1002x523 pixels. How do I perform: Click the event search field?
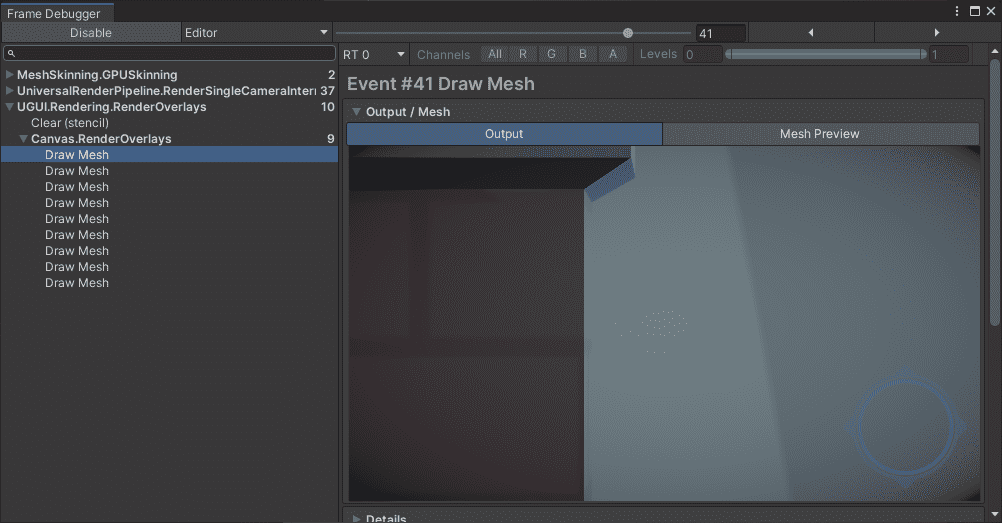pyautogui.click(x=169, y=53)
